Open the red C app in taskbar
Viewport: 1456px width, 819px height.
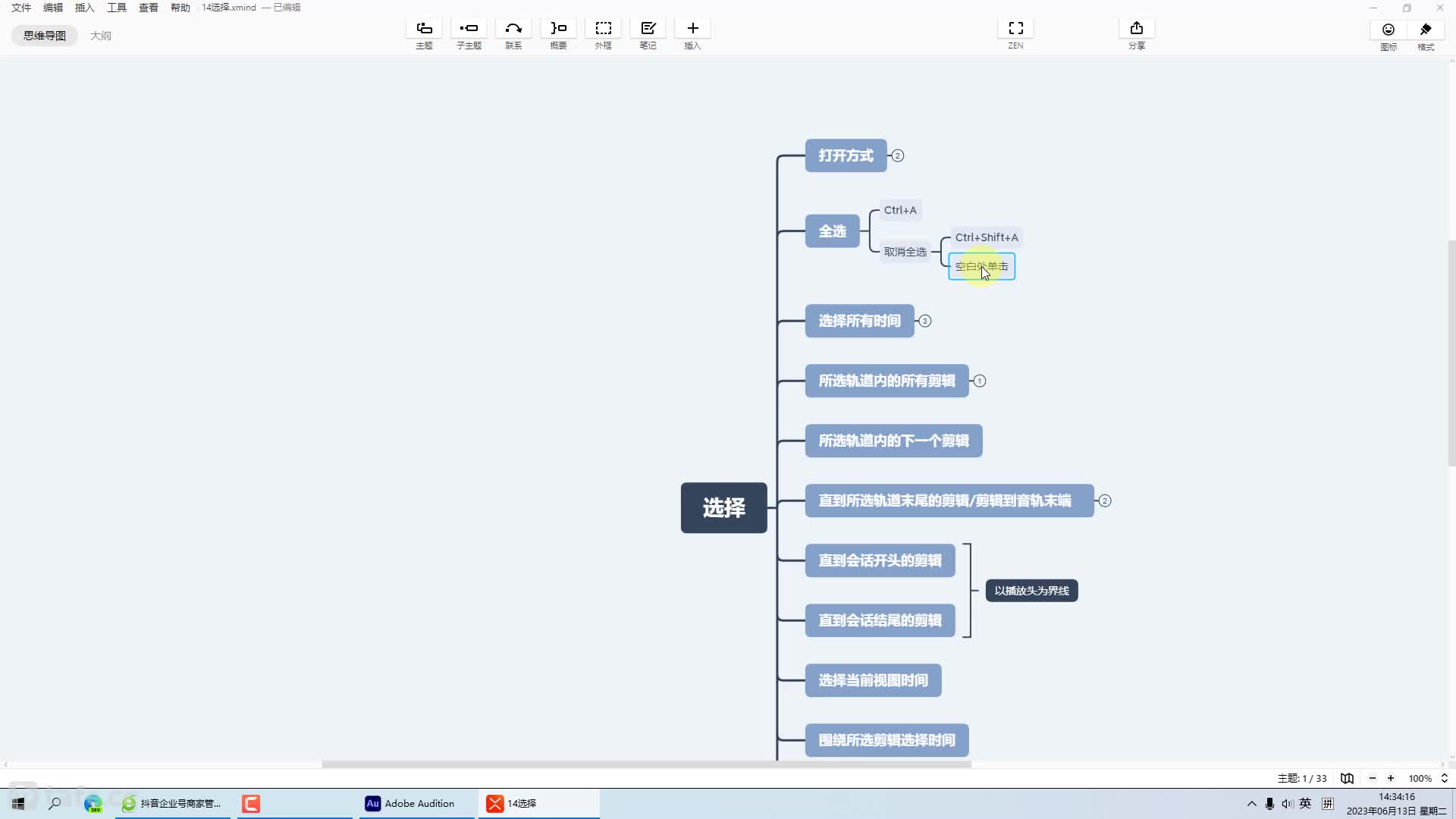coord(251,803)
